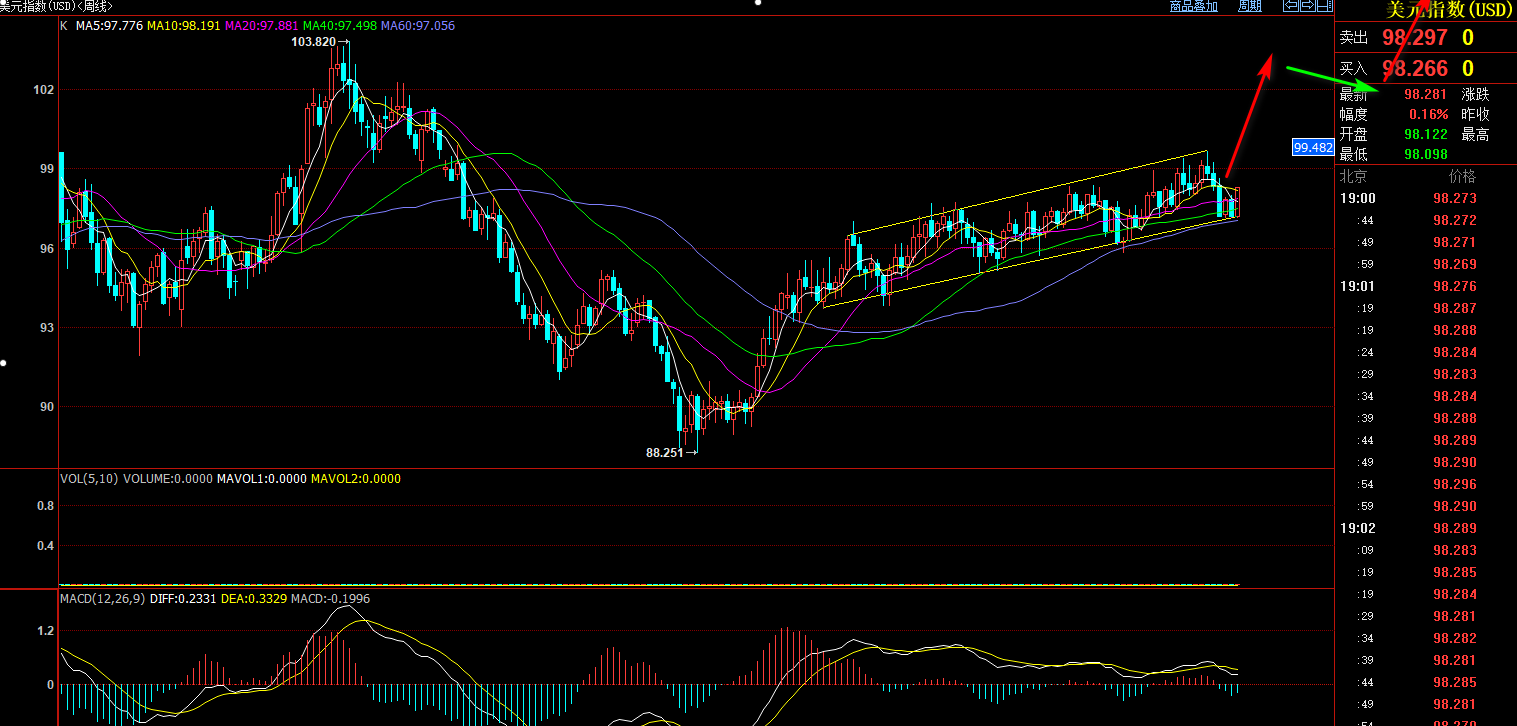Click the DEA:0.3329 value
This screenshot has height=726, width=1517.
coord(255,598)
